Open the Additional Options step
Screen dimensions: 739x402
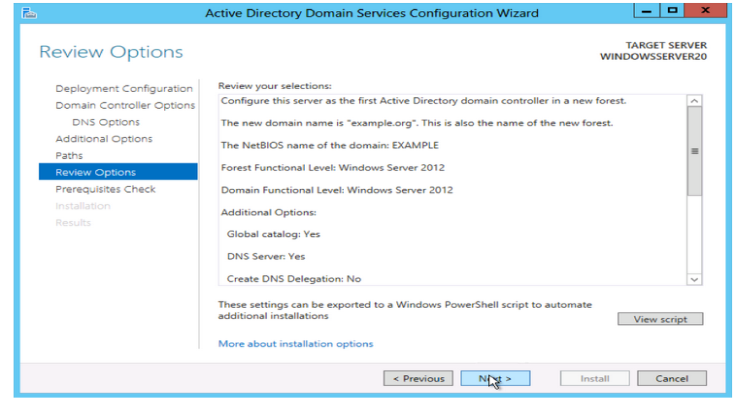click(x=104, y=139)
